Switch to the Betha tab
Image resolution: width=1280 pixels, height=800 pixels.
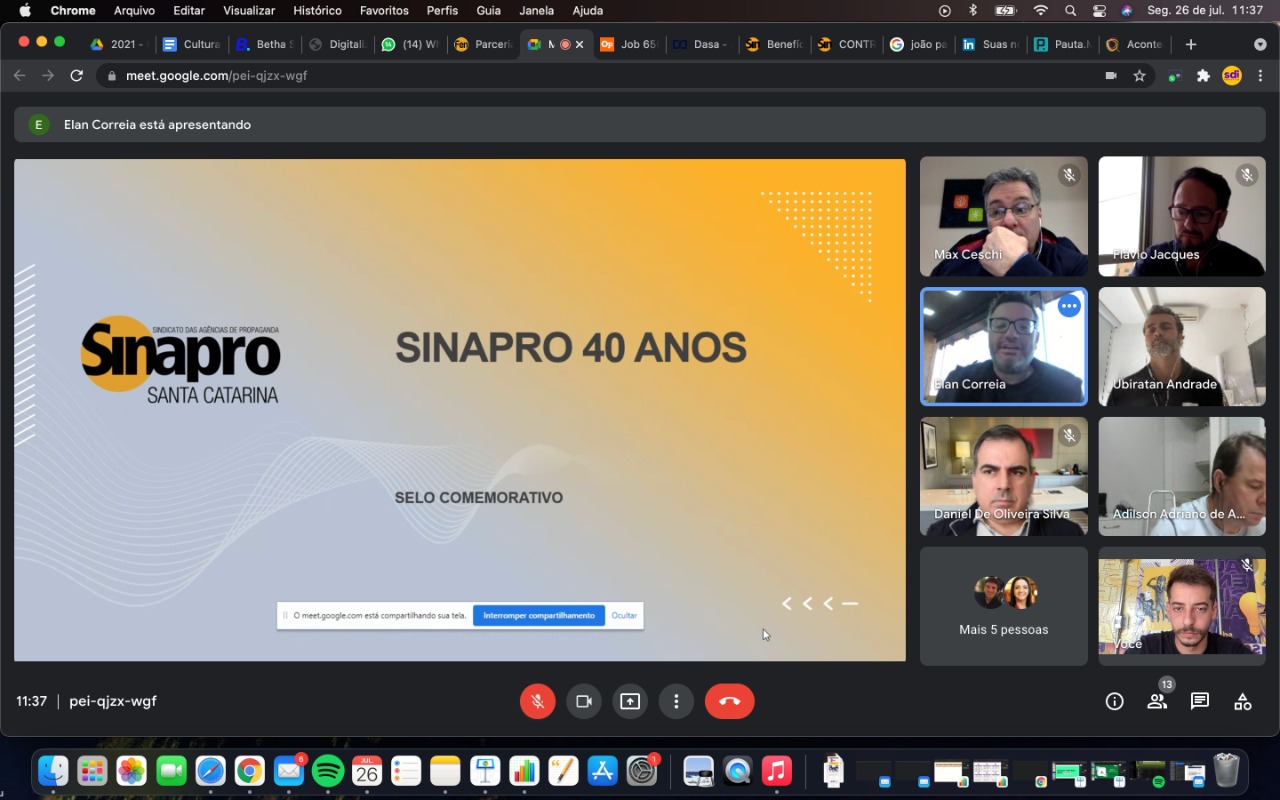point(264,44)
